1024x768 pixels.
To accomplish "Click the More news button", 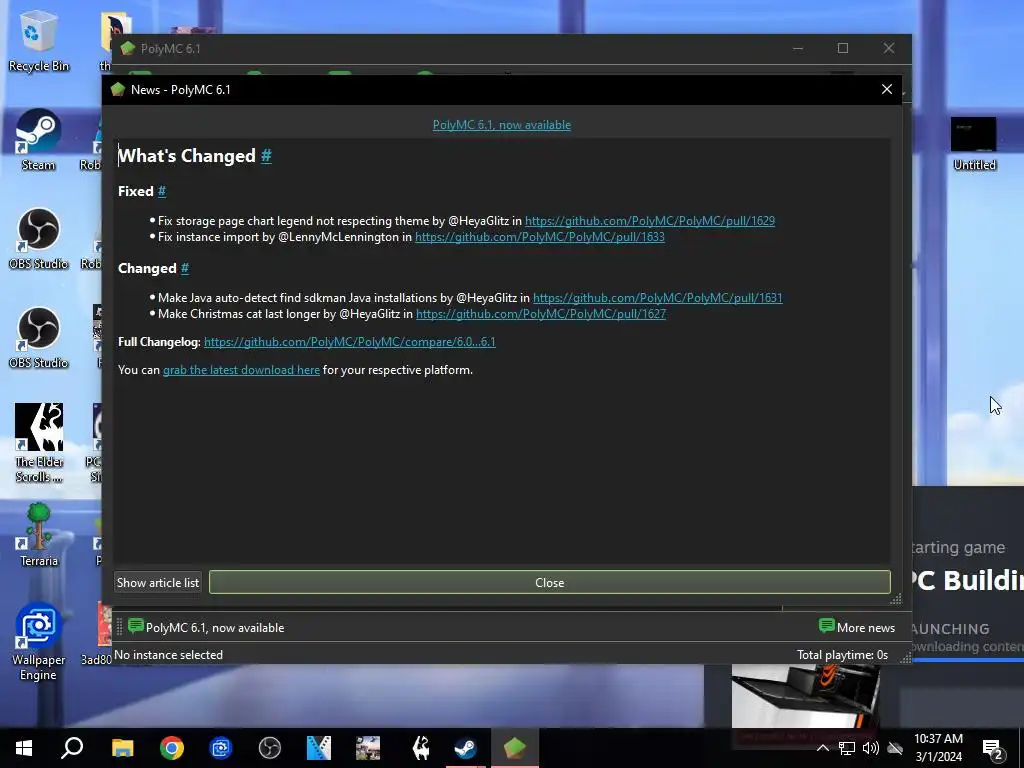I will (857, 627).
